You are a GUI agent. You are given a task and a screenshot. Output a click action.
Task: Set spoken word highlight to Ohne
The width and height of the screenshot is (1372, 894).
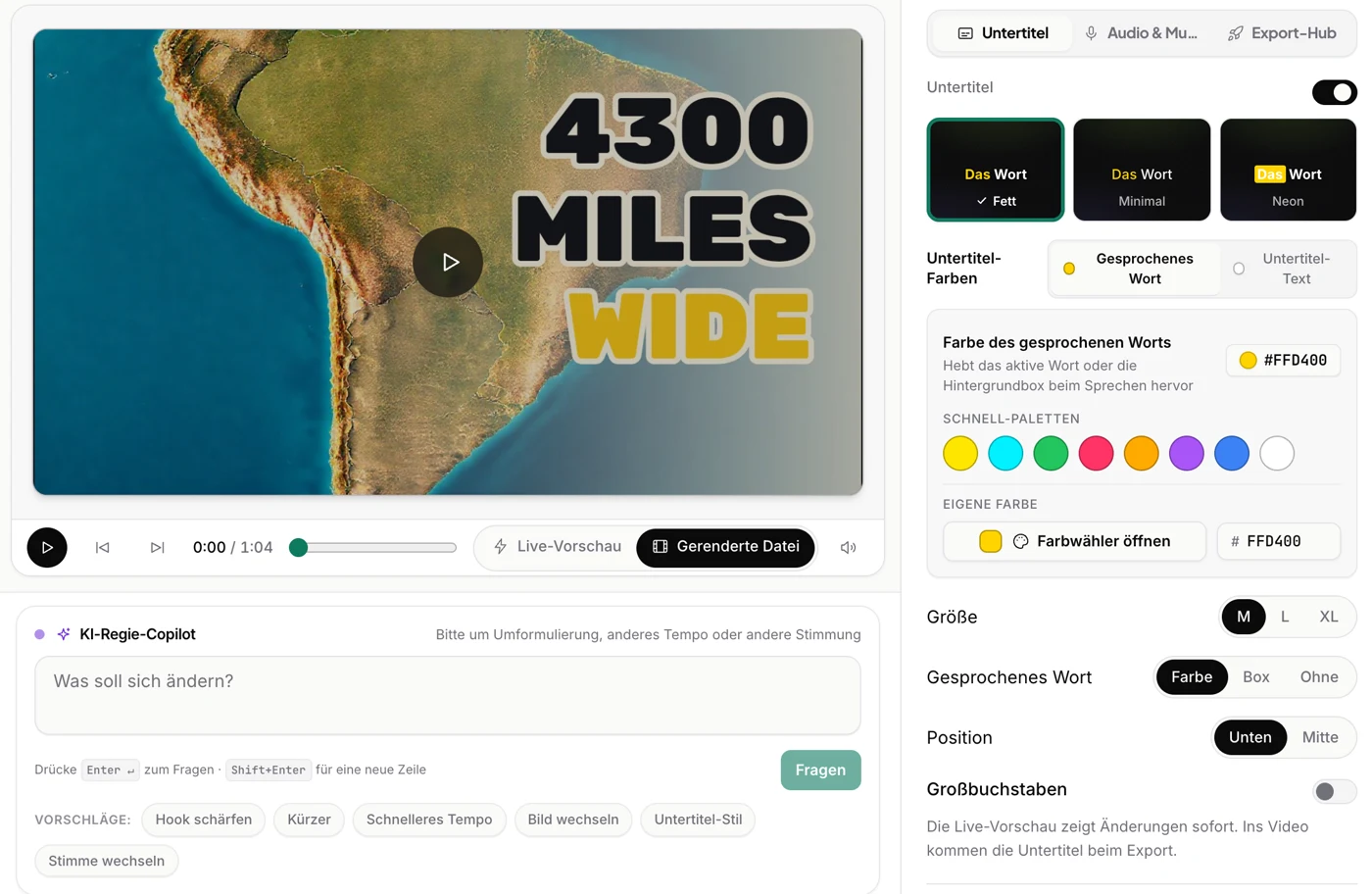(1319, 677)
